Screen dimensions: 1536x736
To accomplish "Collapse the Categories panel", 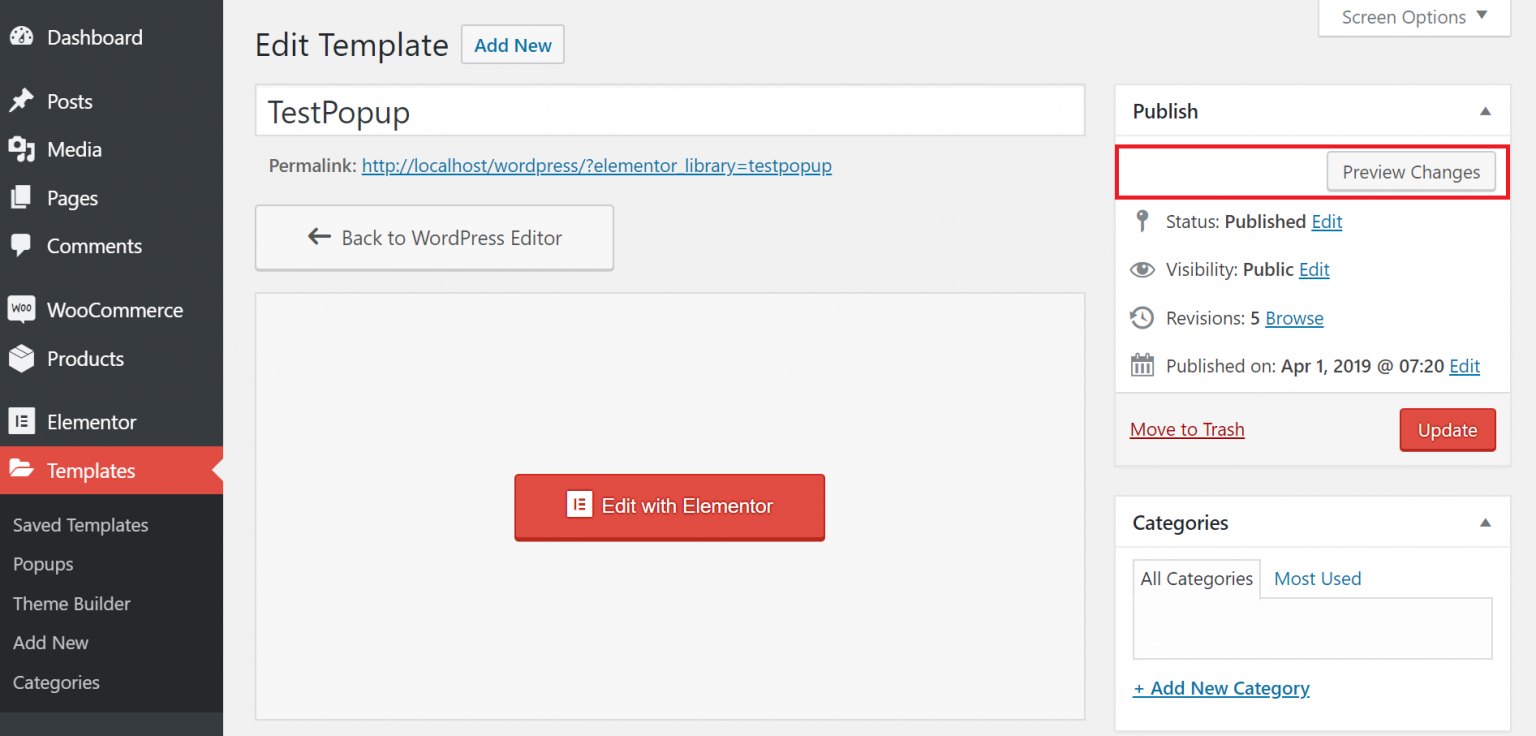I will [1486, 522].
